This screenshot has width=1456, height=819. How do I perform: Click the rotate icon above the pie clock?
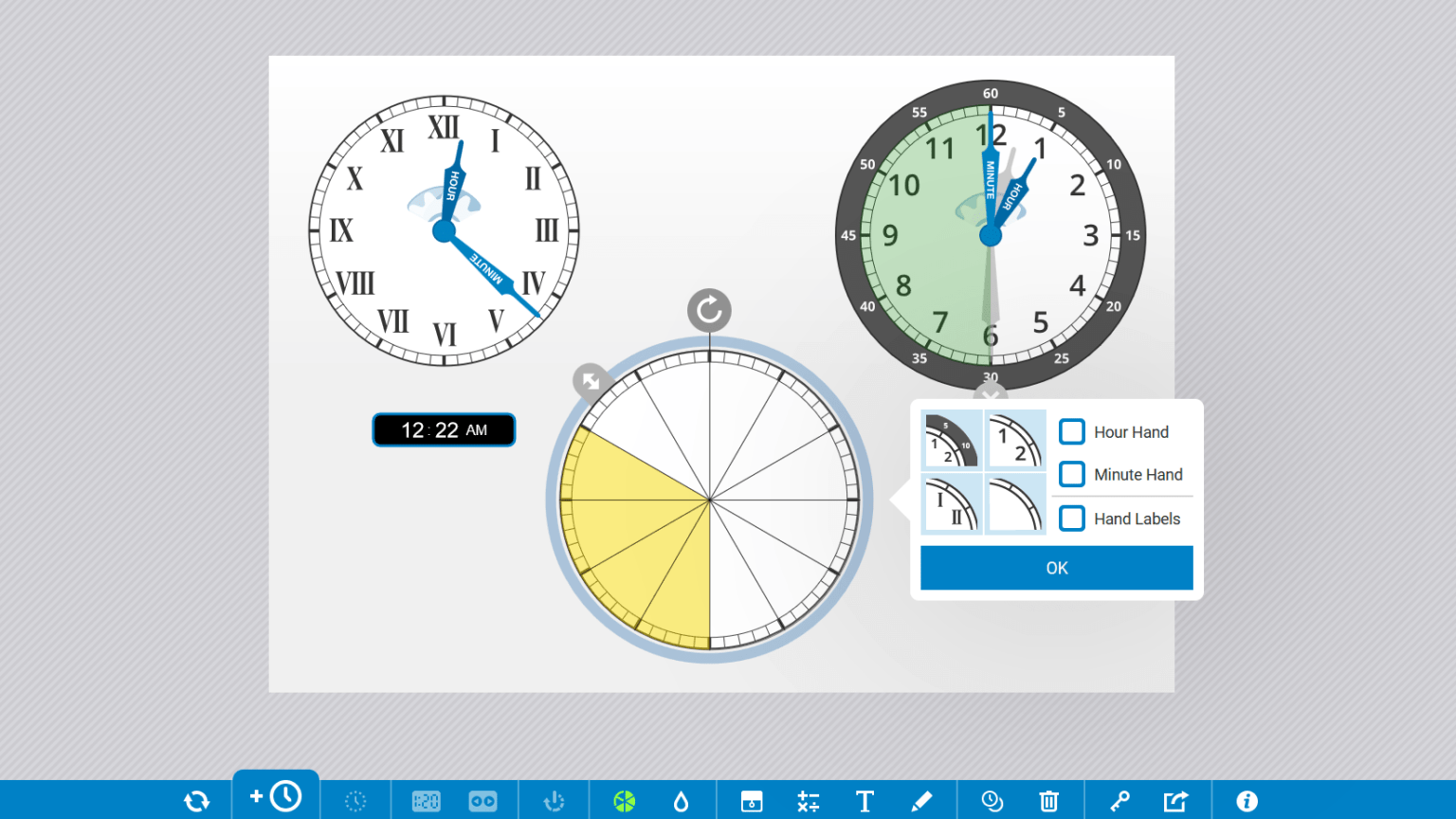709,310
